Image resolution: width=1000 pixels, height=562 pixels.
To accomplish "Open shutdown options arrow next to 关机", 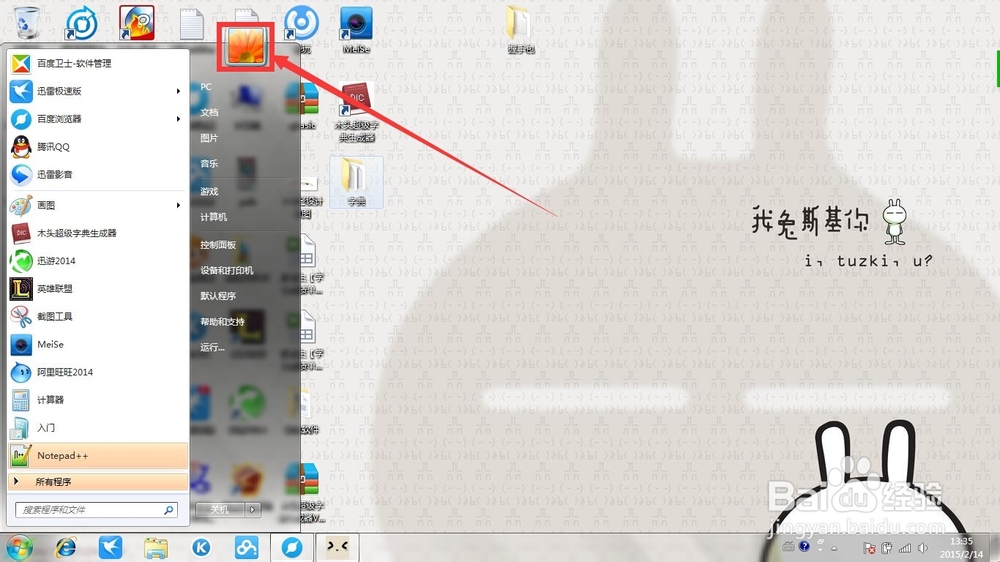I will coord(253,509).
